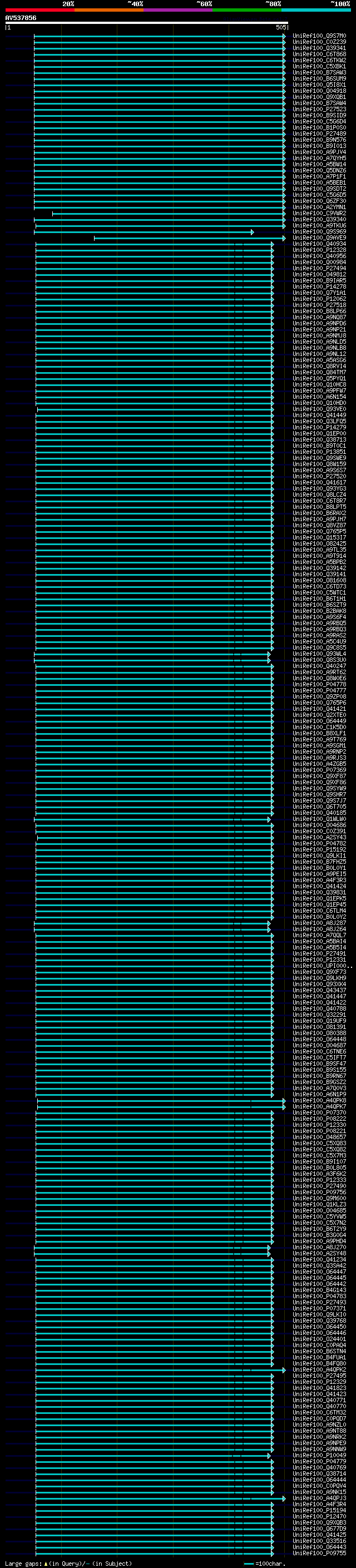Click the white query sequence bar
The image size is (356, 1568).
pos(147,23)
